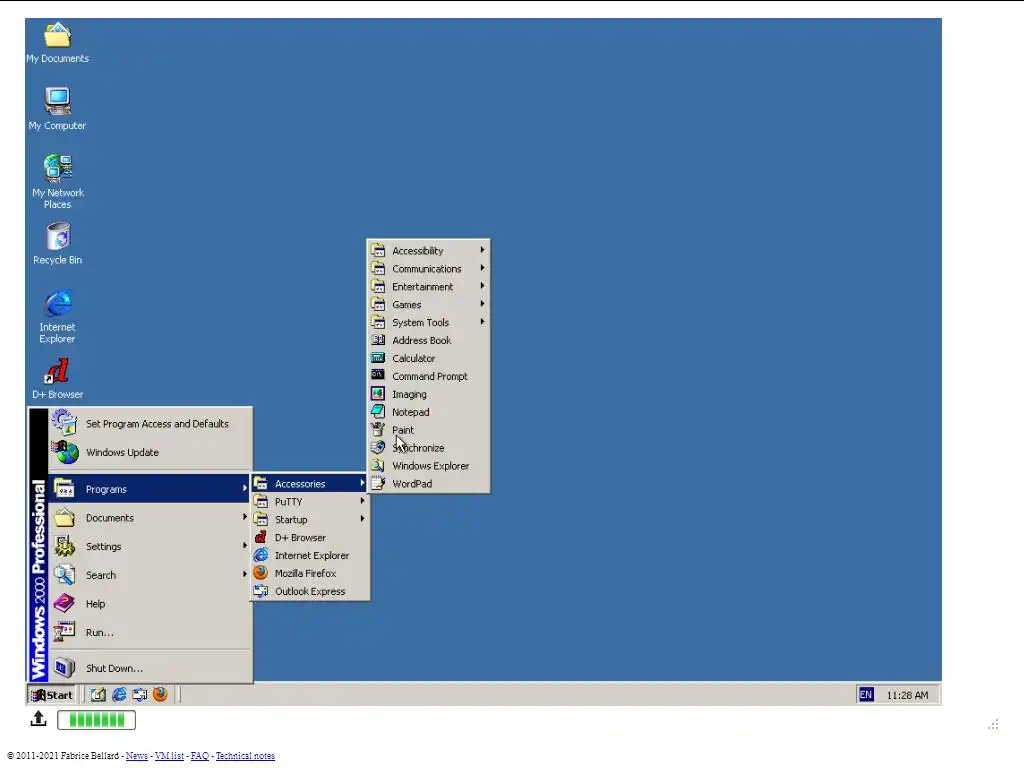Viewport: 1024px width, 768px height.
Task: Expand the Games submenu
Action: (x=428, y=304)
